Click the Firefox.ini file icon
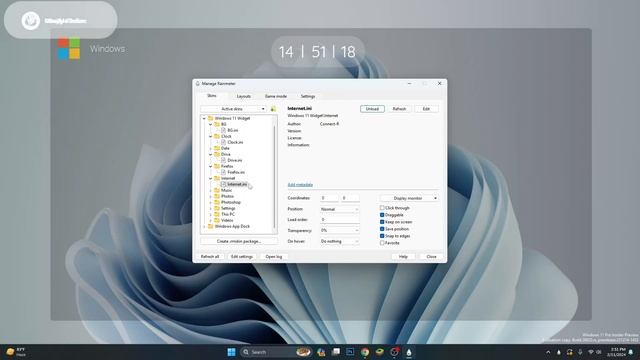Viewport: 640px width, 360px height. pos(223,172)
